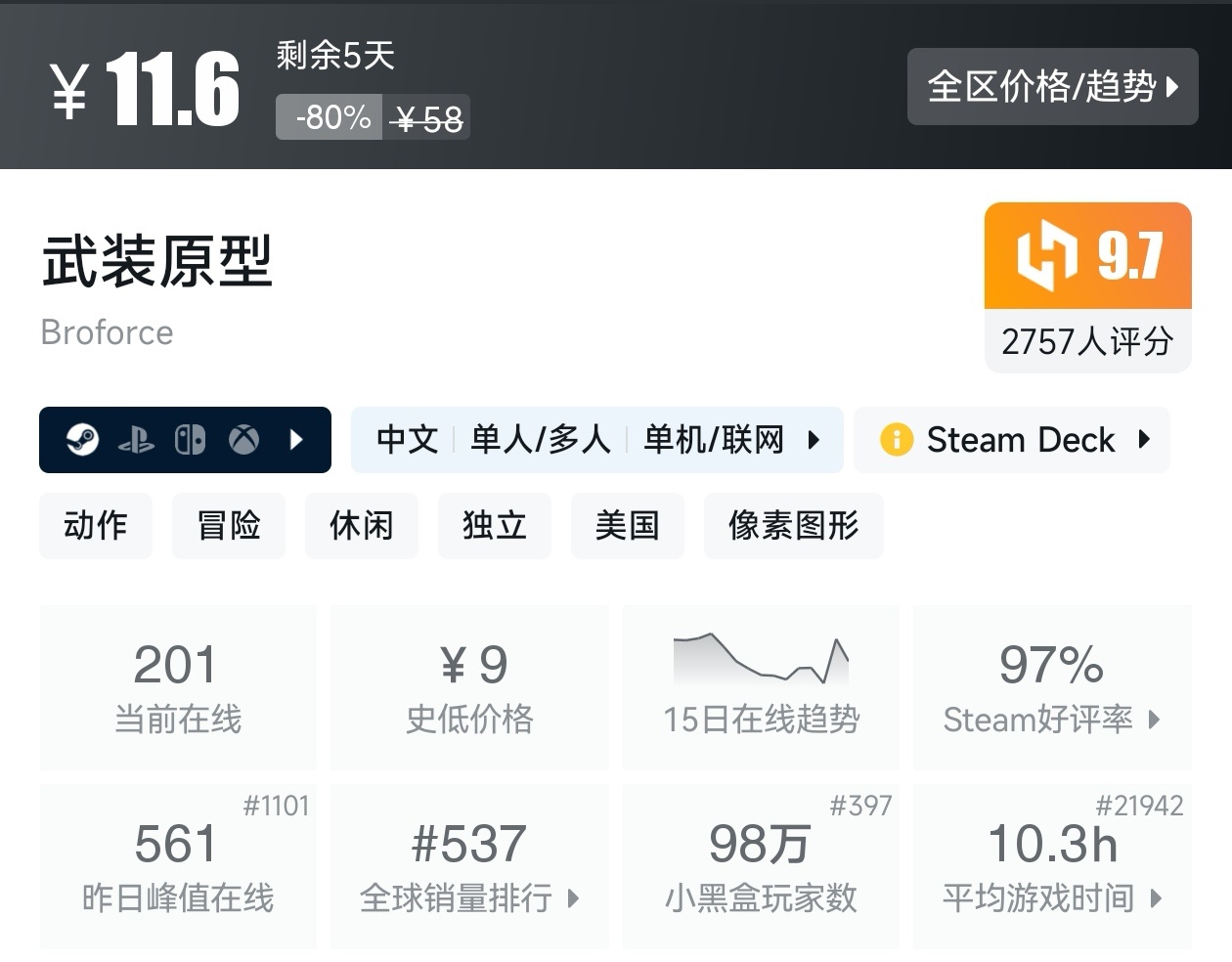Click the 中文 language label

tap(408, 440)
